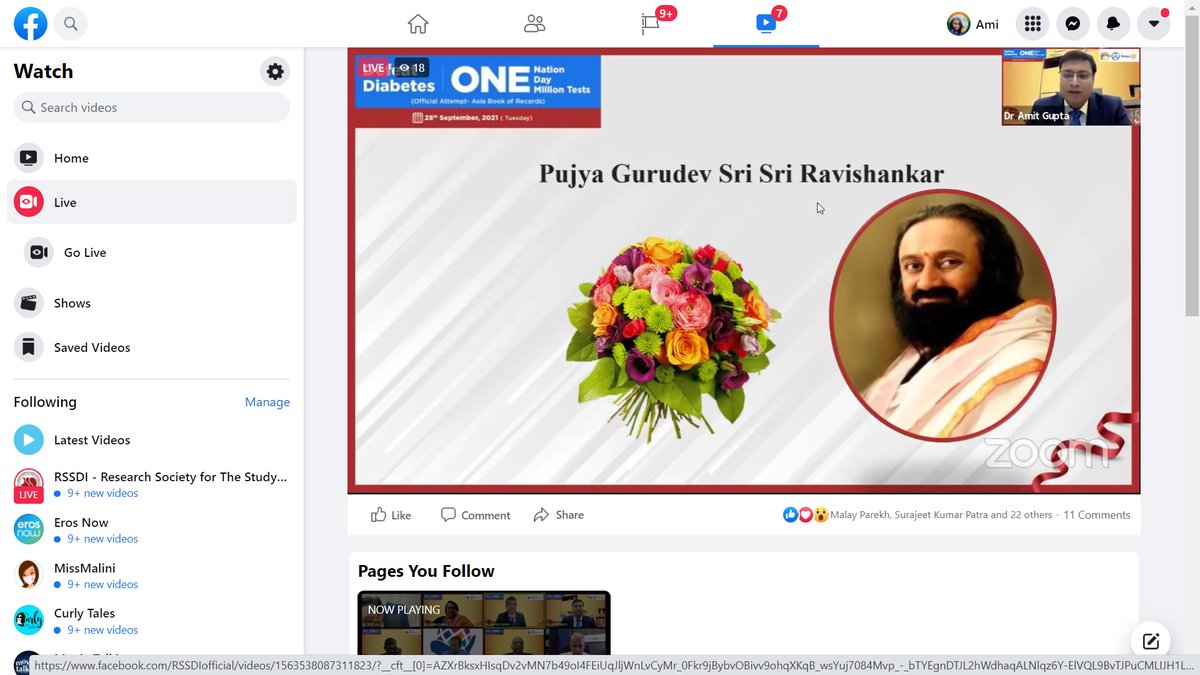Comment on the live video
Image resolution: width=1200 pixels, height=675 pixels.
[476, 515]
